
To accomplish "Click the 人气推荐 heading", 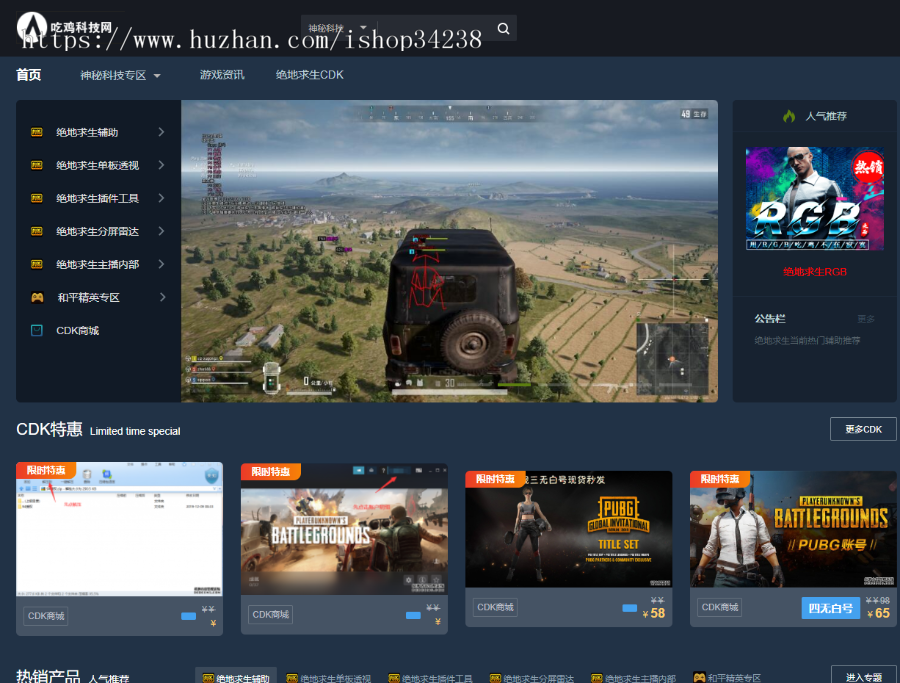I will [x=826, y=116].
